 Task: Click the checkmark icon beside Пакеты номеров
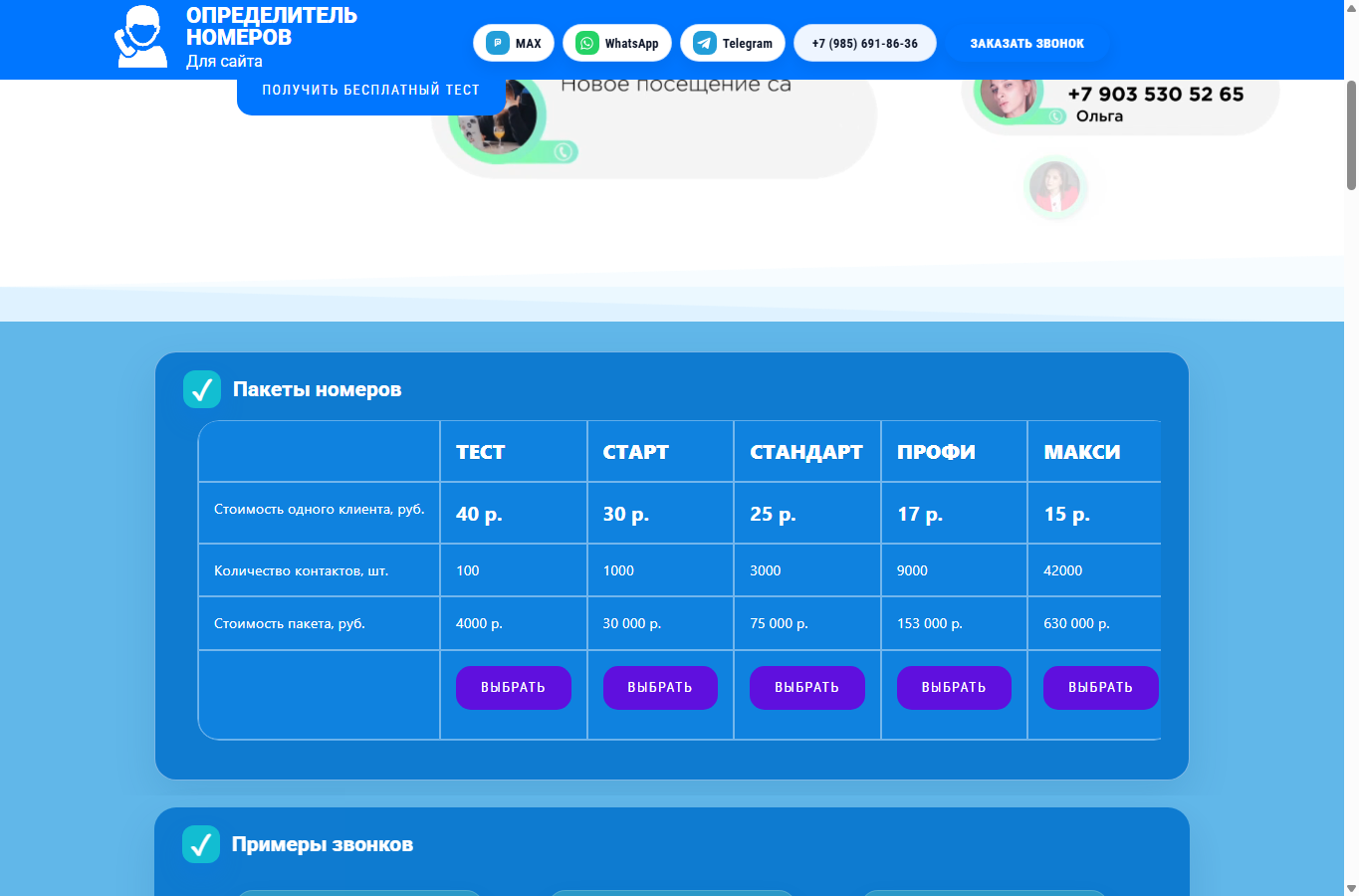point(202,389)
